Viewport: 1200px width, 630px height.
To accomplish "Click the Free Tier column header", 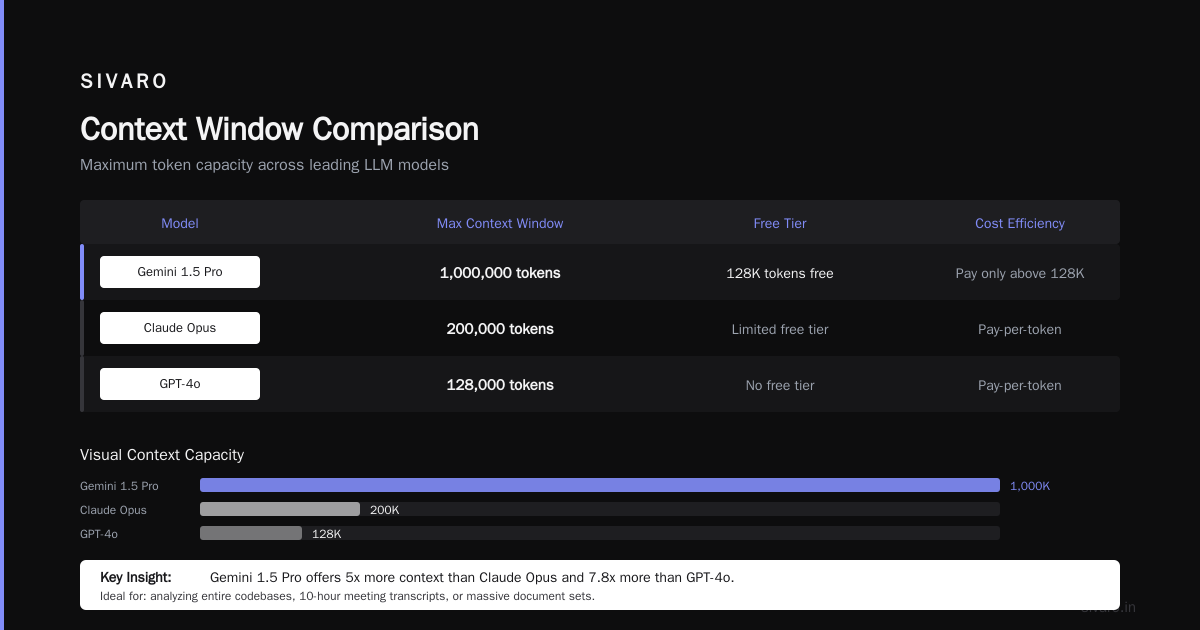I will (x=780, y=224).
